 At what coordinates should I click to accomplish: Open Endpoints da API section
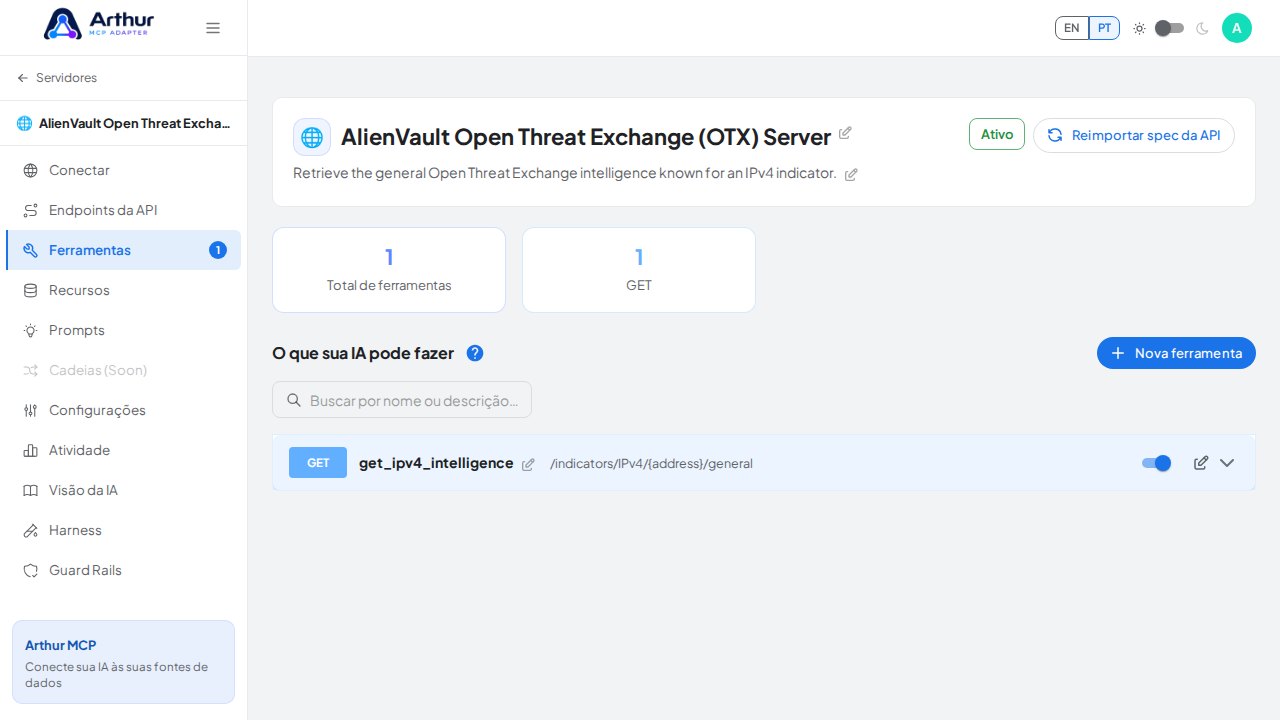point(123,210)
